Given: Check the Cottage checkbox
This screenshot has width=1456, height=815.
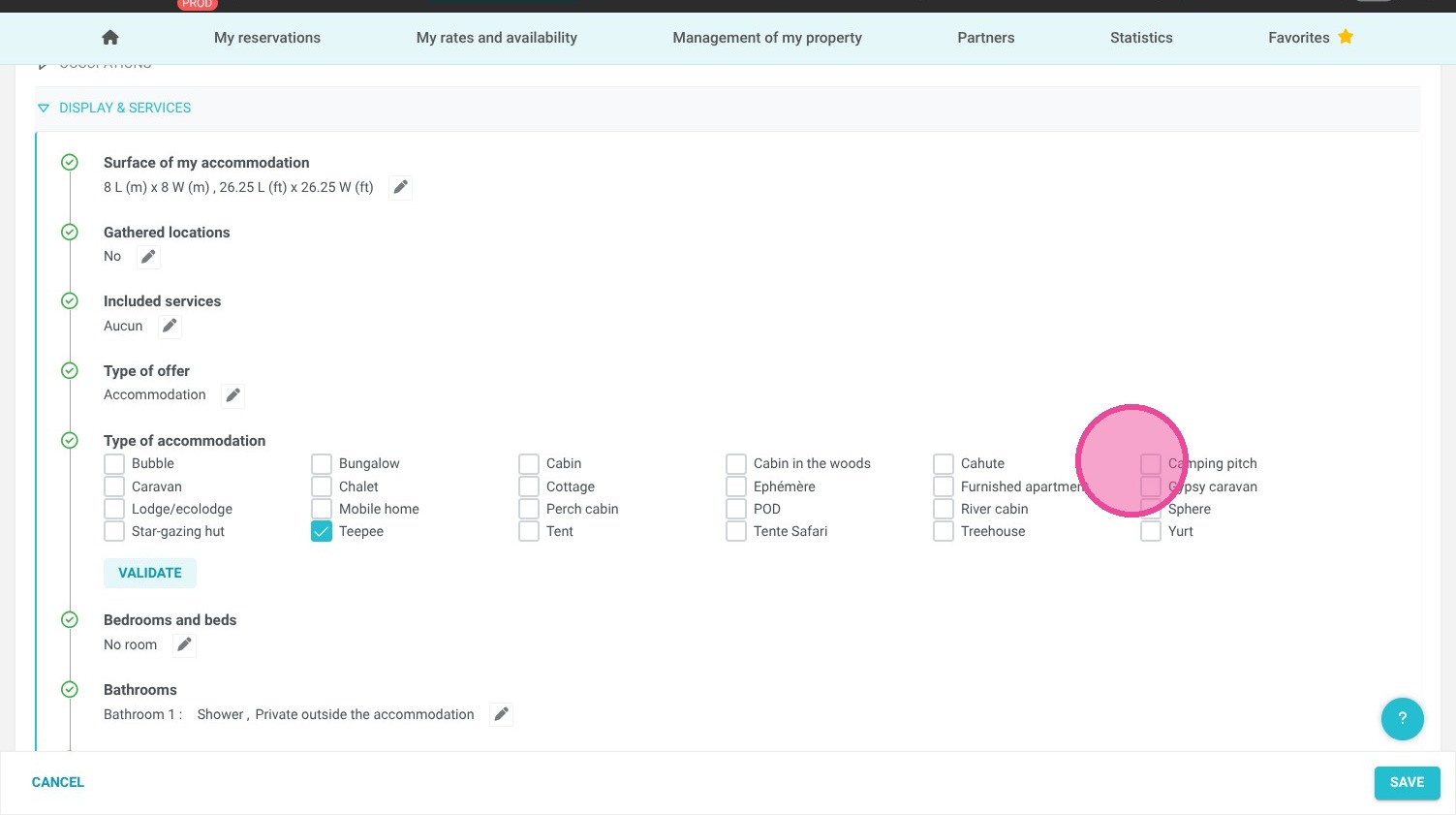Looking at the screenshot, I should pyautogui.click(x=529, y=486).
